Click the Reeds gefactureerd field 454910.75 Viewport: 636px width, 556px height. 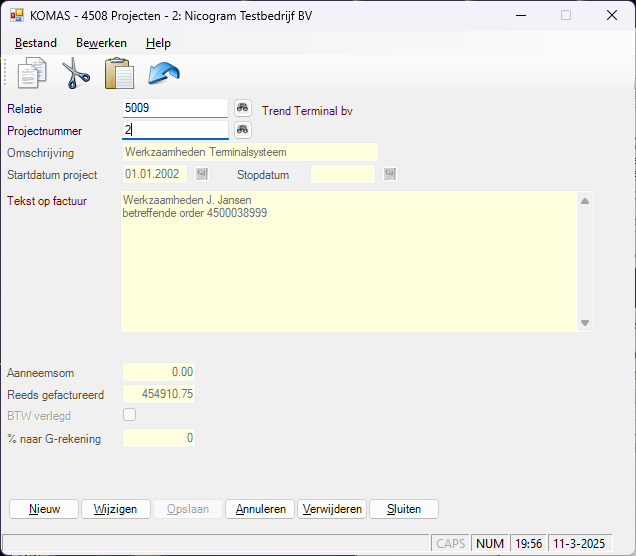pos(159,394)
